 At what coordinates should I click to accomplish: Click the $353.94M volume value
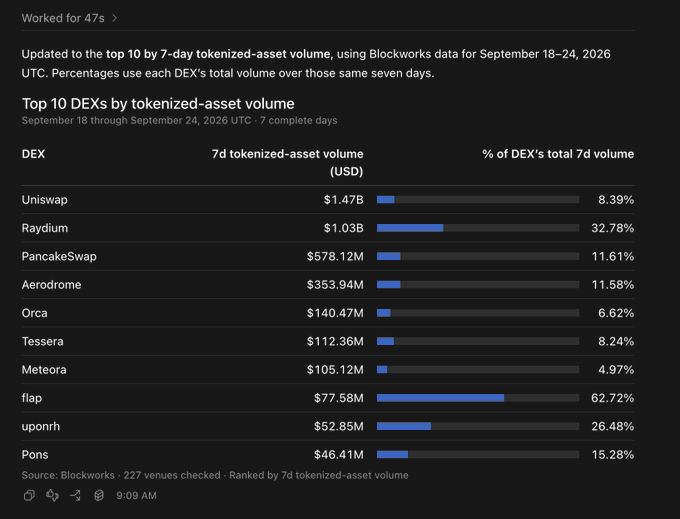point(335,285)
